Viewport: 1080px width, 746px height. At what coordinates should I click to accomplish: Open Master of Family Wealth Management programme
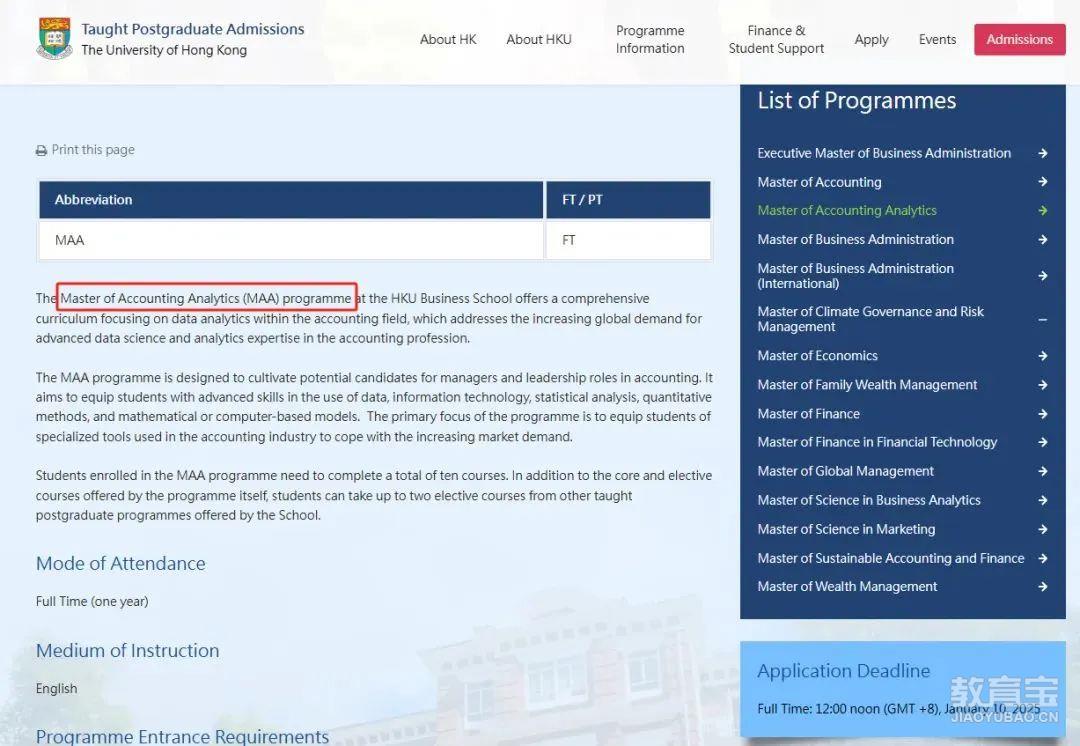867,385
